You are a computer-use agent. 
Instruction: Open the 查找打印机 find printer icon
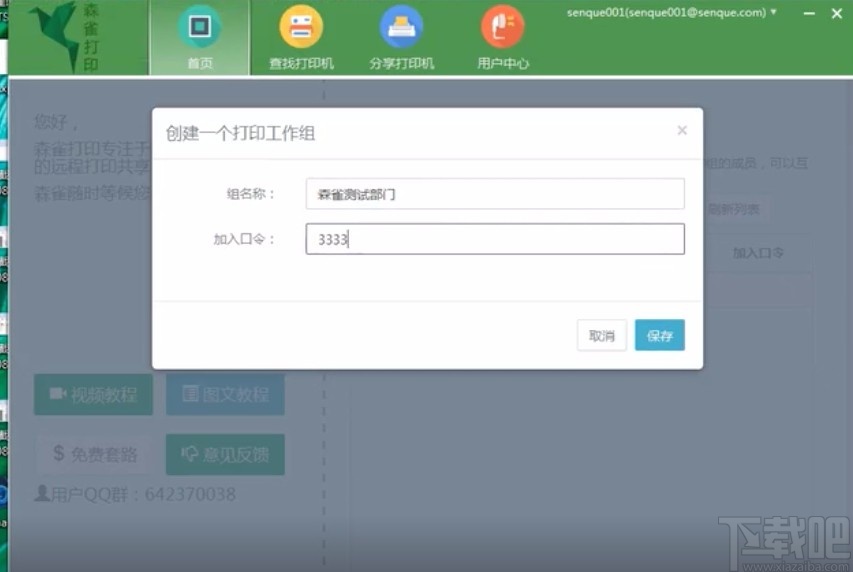tap(301, 26)
